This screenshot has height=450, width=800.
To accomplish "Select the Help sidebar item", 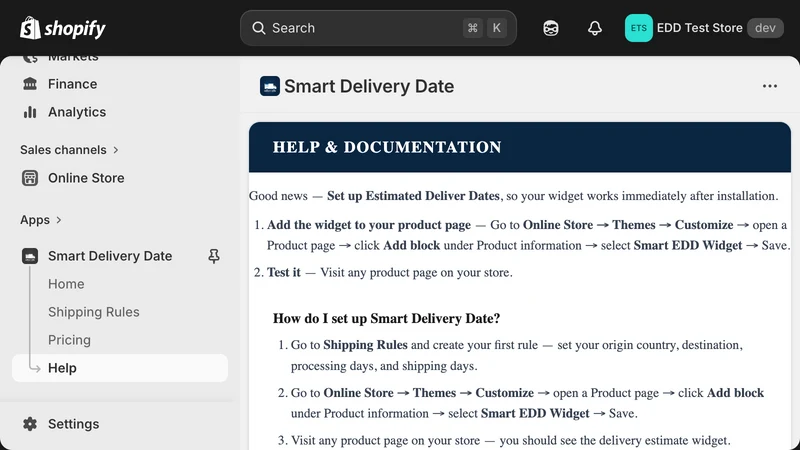I will coord(120,368).
